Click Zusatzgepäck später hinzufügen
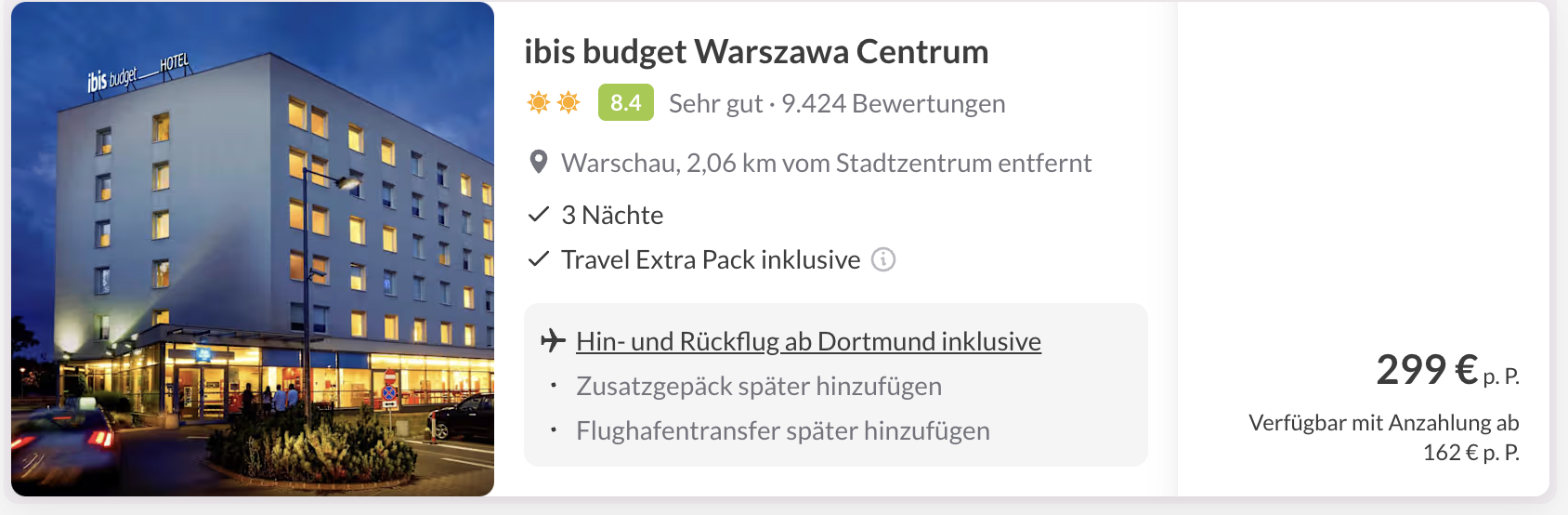This screenshot has height=515, width=1568. (759, 386)
